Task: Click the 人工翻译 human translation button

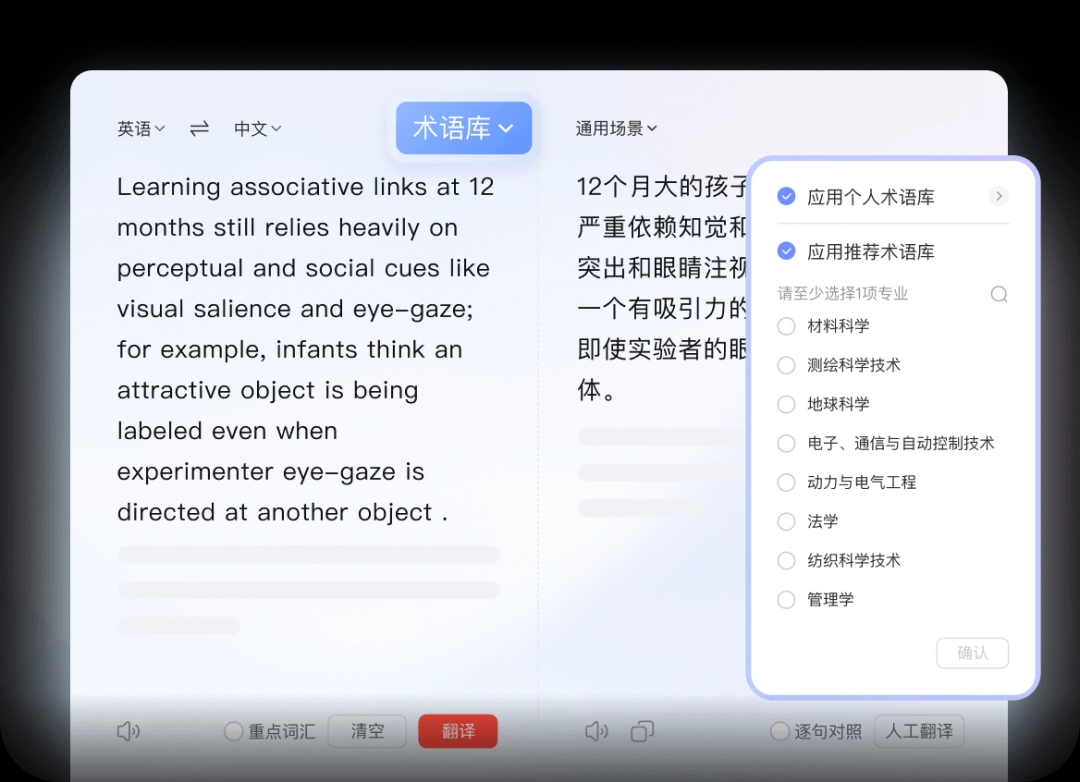Action: [919, 731]
